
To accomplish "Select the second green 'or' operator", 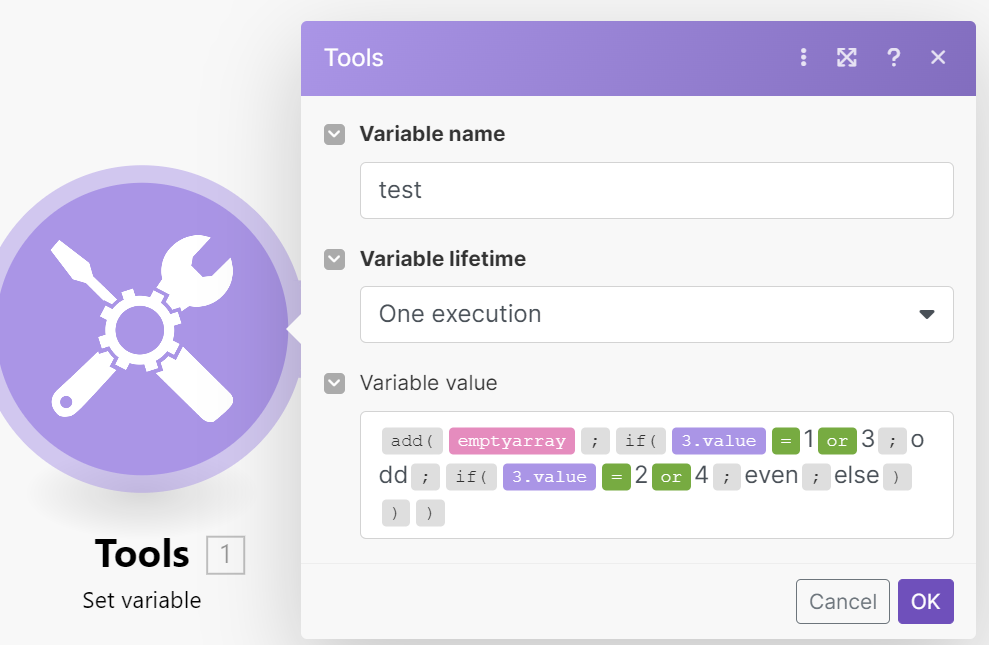I will tap(671, 477).
